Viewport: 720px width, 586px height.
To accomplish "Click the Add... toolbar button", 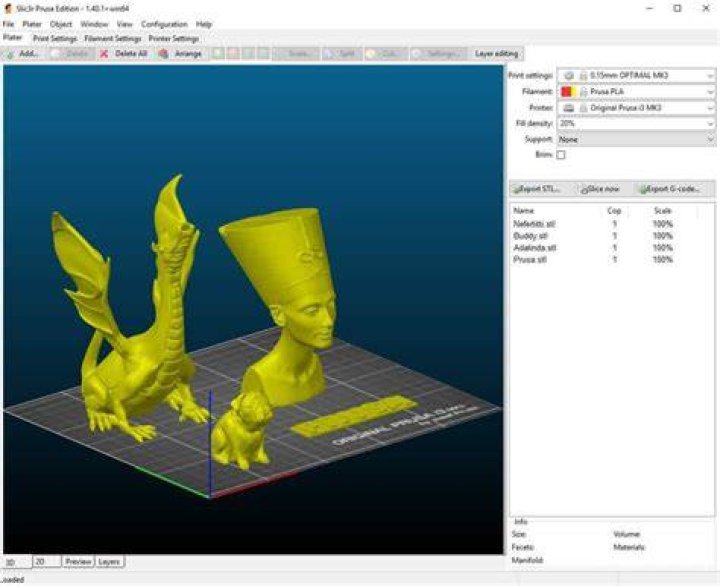I will click(22, 54).
